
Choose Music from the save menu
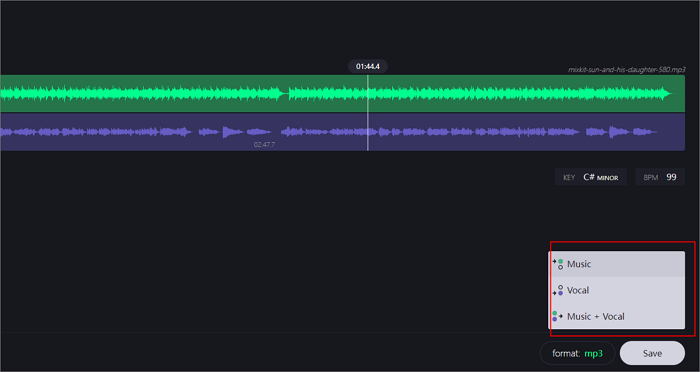[616, 264]
